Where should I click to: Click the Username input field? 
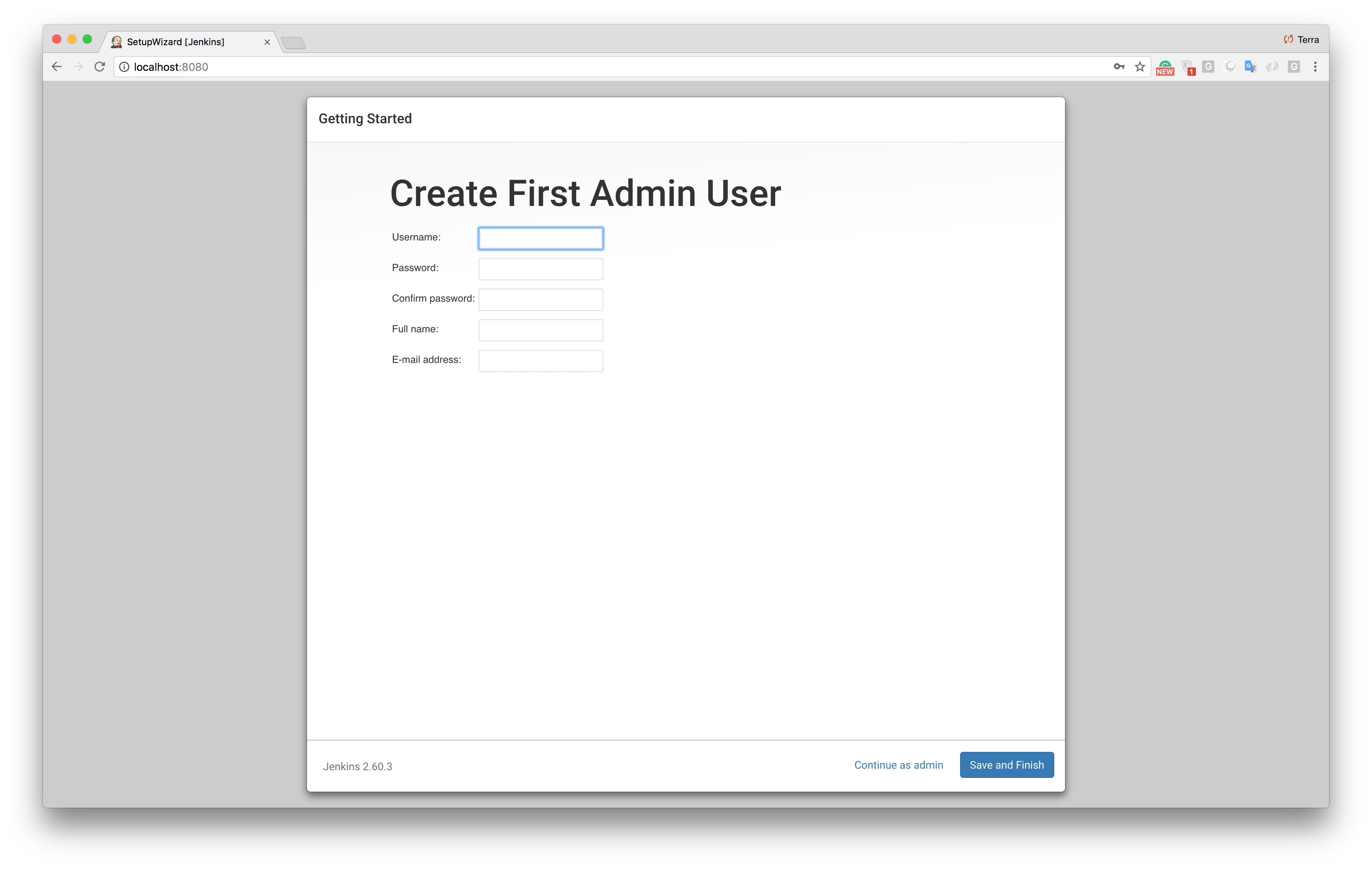coord(540,237)
